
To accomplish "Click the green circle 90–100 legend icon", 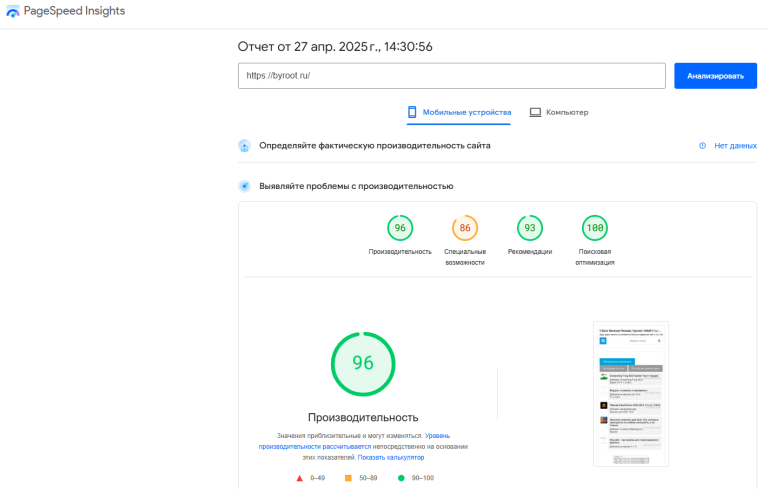I will pyautogui.click(x=401, y=478).
